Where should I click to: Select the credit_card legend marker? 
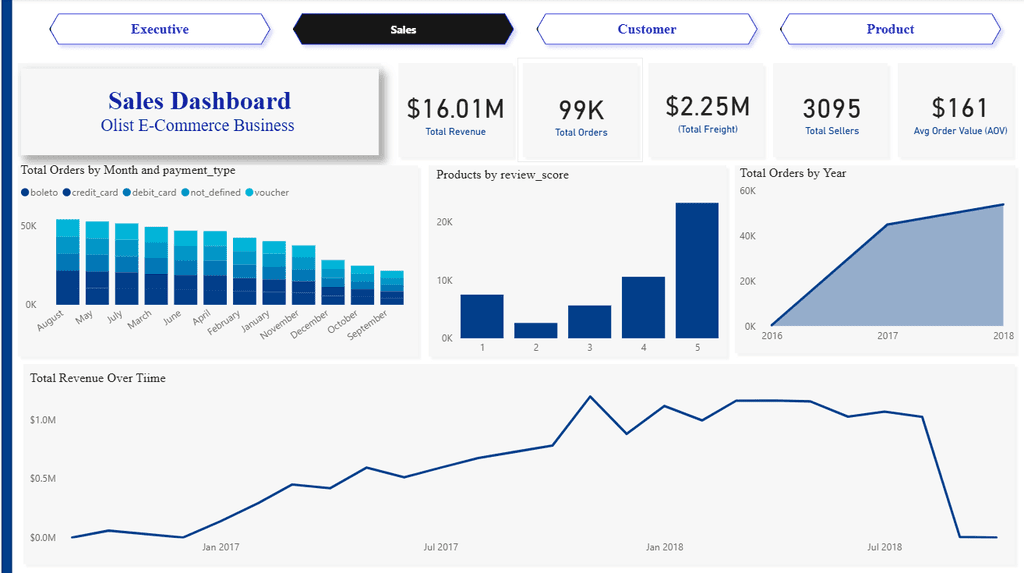point(67,193)
